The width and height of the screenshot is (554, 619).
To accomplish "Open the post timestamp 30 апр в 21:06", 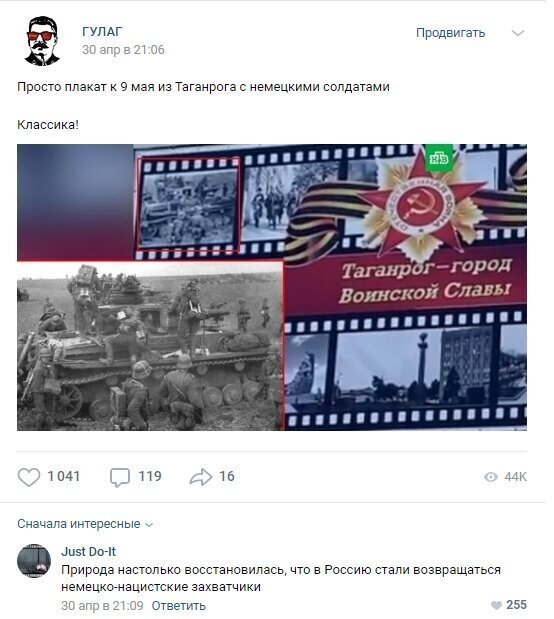I will click(x=123, y=50).
